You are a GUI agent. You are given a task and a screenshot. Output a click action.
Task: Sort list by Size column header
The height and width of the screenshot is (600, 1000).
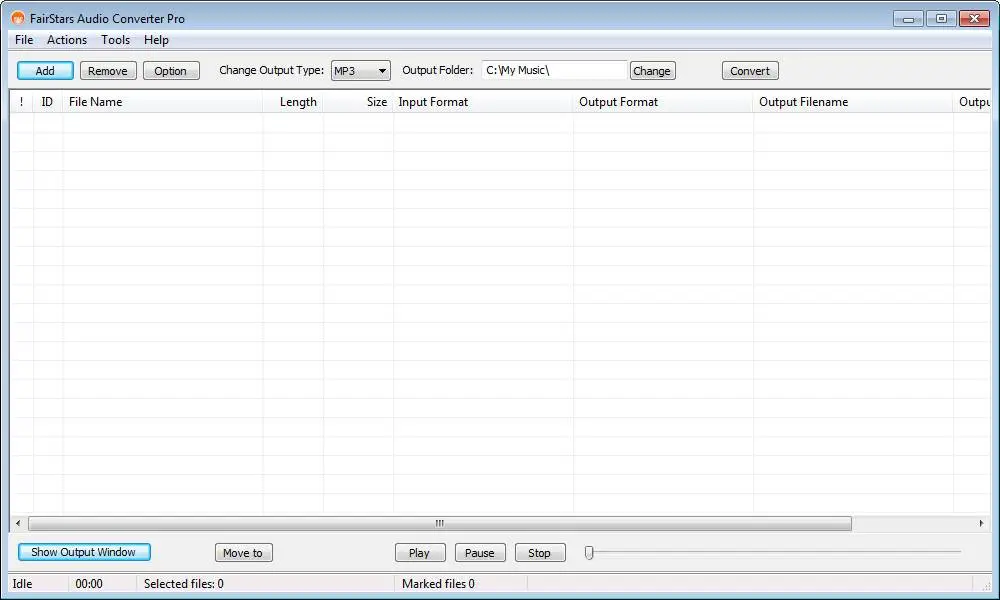358,102
